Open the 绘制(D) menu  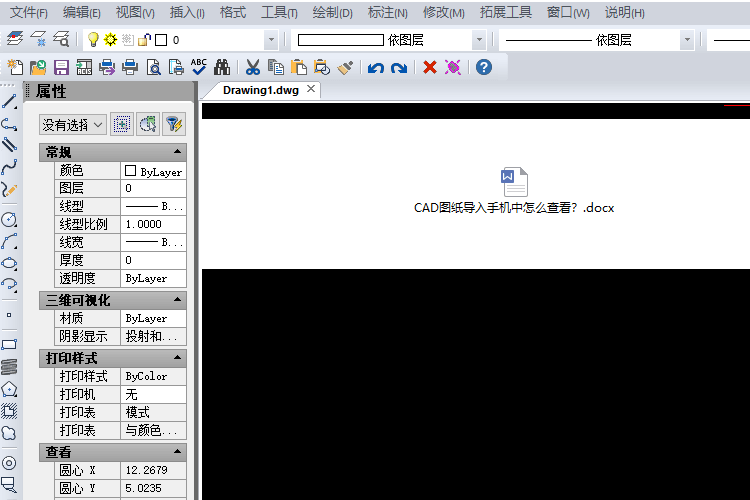coord(332,13)
